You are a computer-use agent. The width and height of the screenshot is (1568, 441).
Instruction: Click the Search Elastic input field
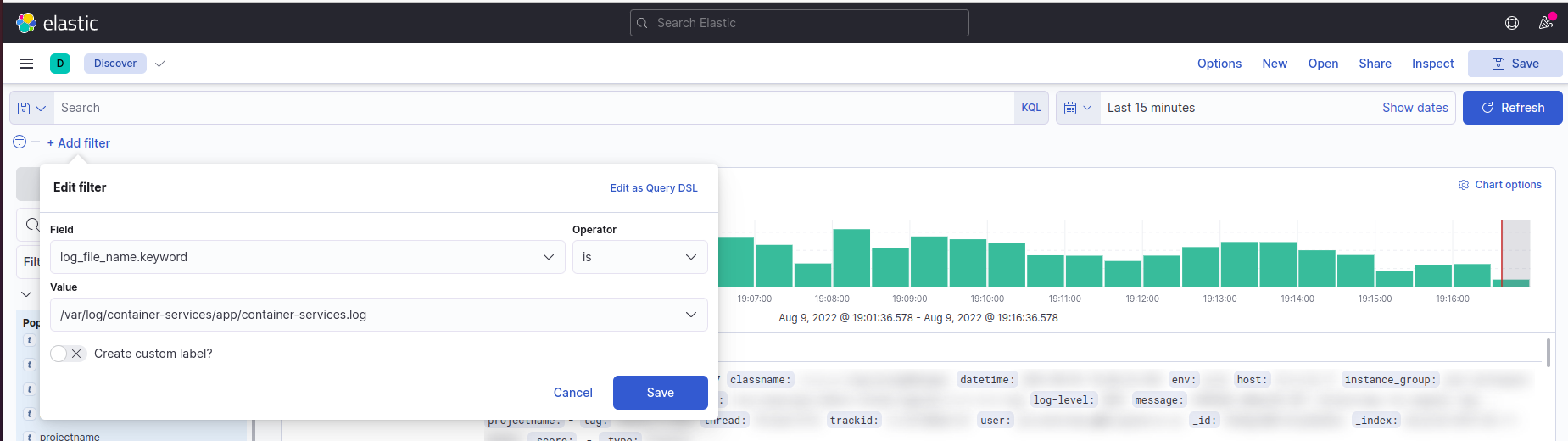point(799,23)
